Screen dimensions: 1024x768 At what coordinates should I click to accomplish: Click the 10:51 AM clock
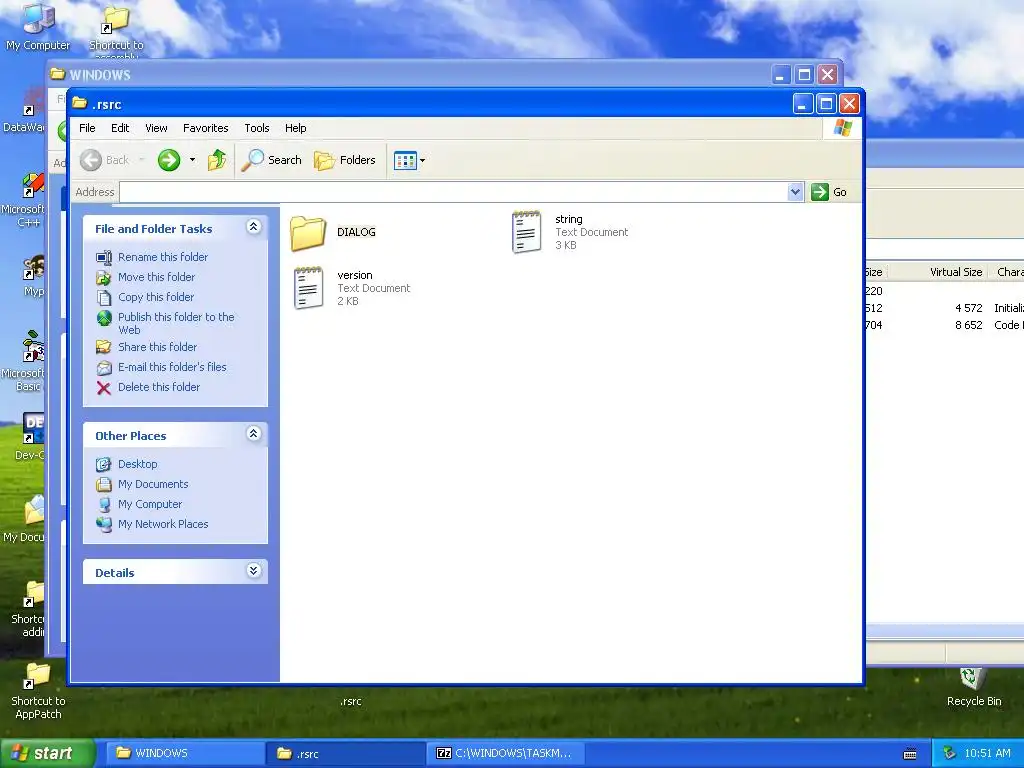pyautogui.click(x=987, y=754)
